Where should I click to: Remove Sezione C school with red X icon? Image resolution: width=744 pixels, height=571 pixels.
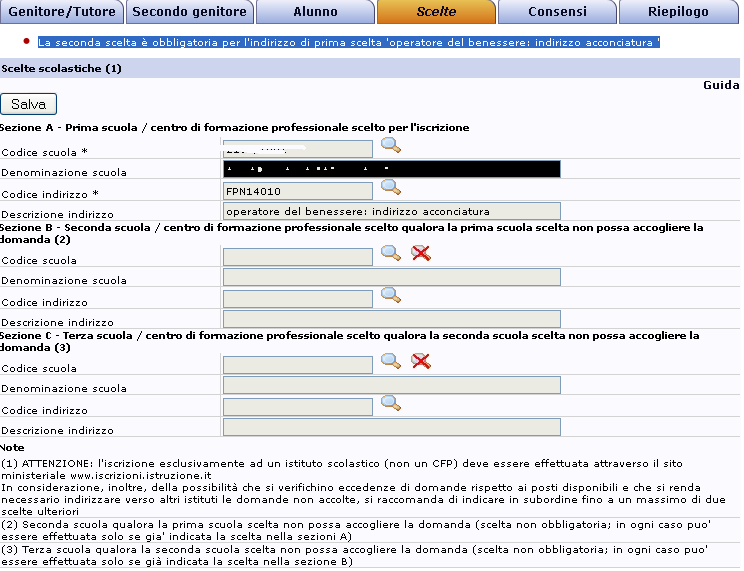421,361
